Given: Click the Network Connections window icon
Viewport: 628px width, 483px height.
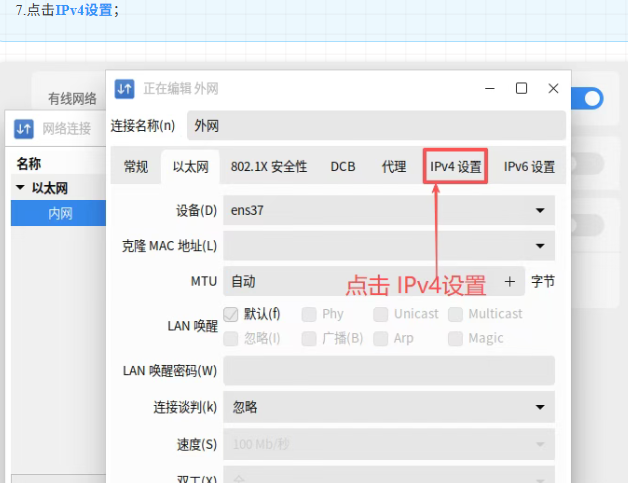Looking at the screenshot, I should [23, 128].
